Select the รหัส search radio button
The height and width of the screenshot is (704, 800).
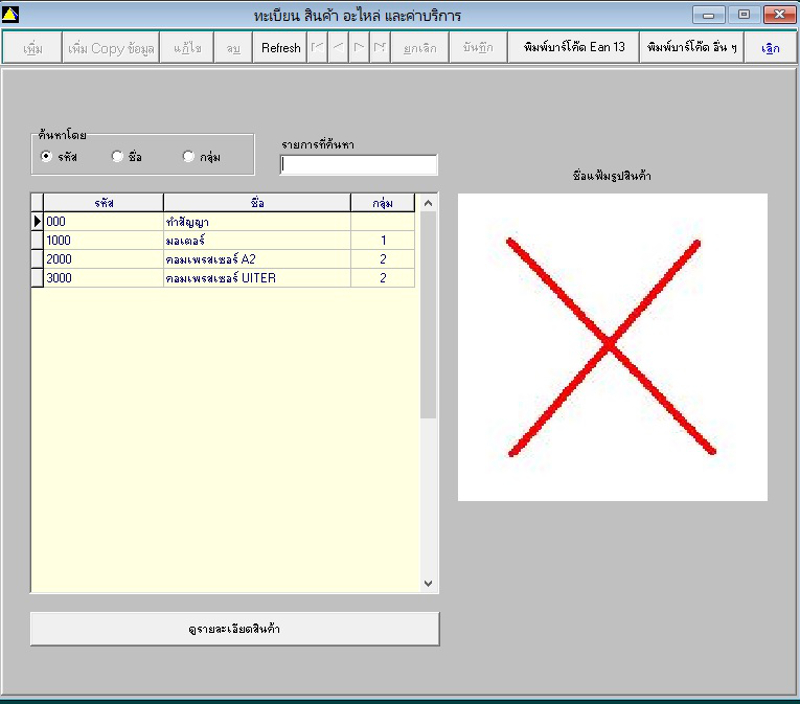click(x=47, y=157)
